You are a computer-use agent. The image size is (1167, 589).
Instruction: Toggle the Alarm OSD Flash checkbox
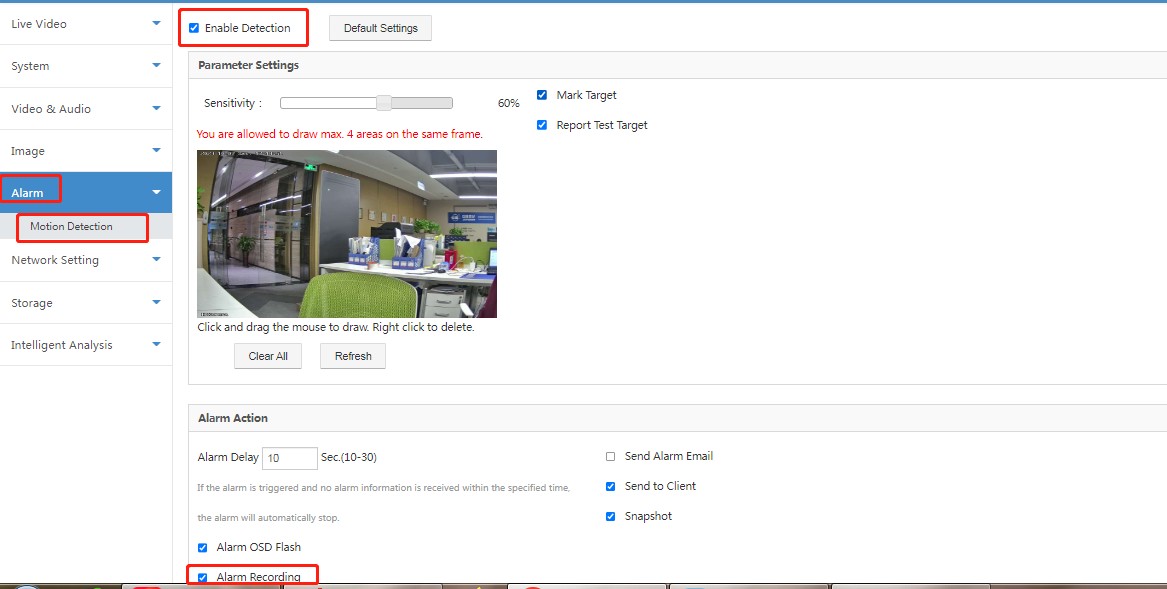pos(203,548)
